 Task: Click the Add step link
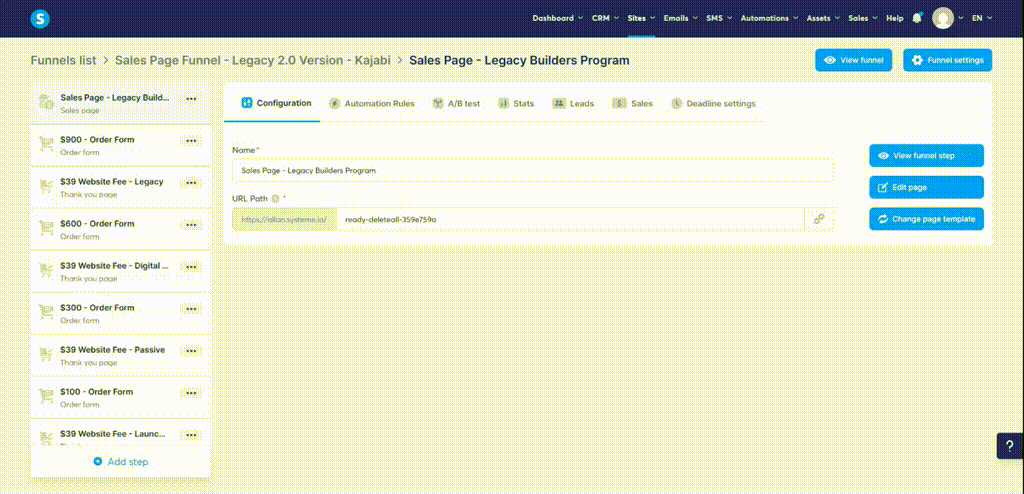tap(121, 461)
